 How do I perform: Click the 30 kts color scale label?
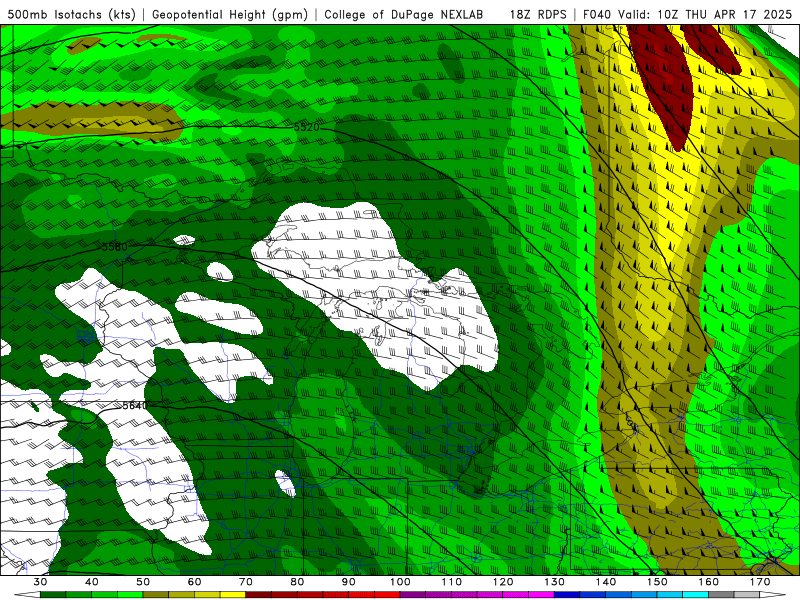[x=40, y=582]
